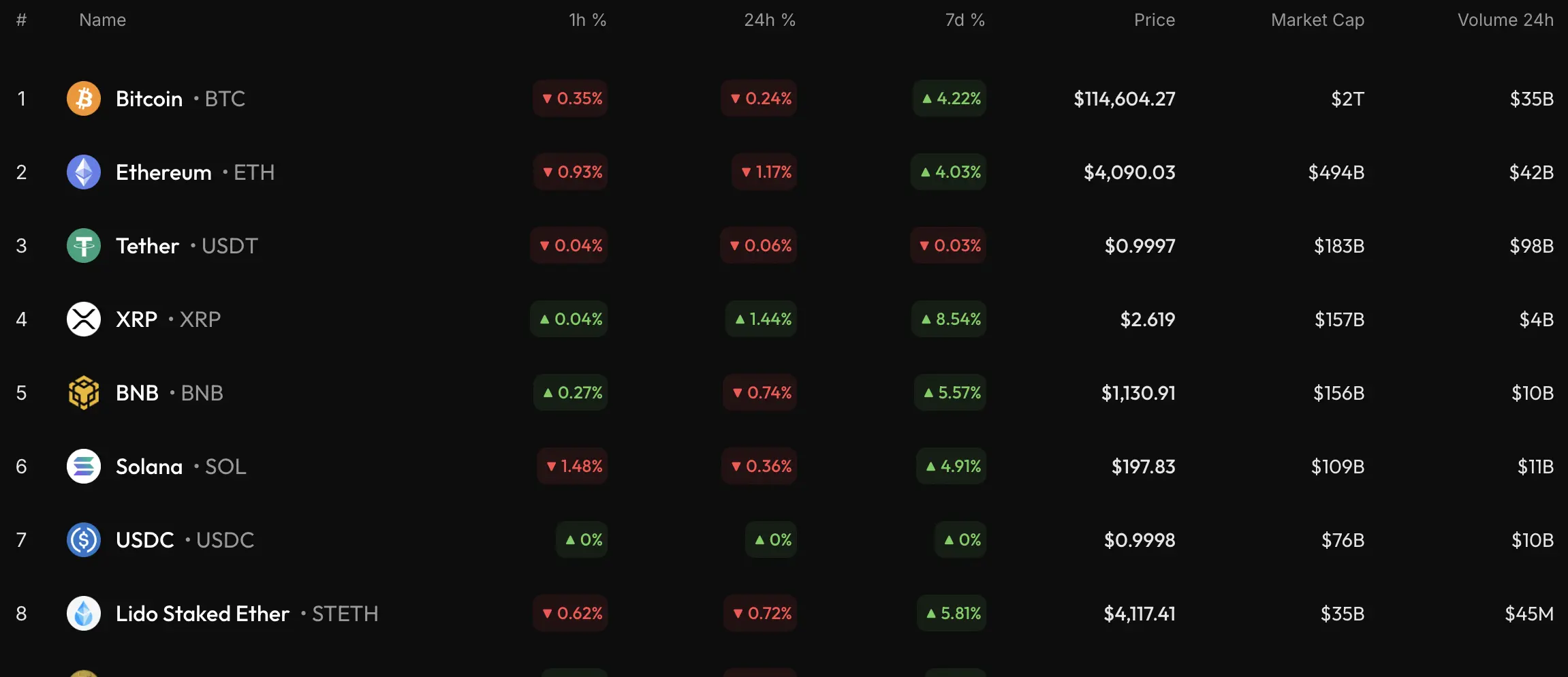Click the Lido Staked Ether logo icon

point(84,614)
